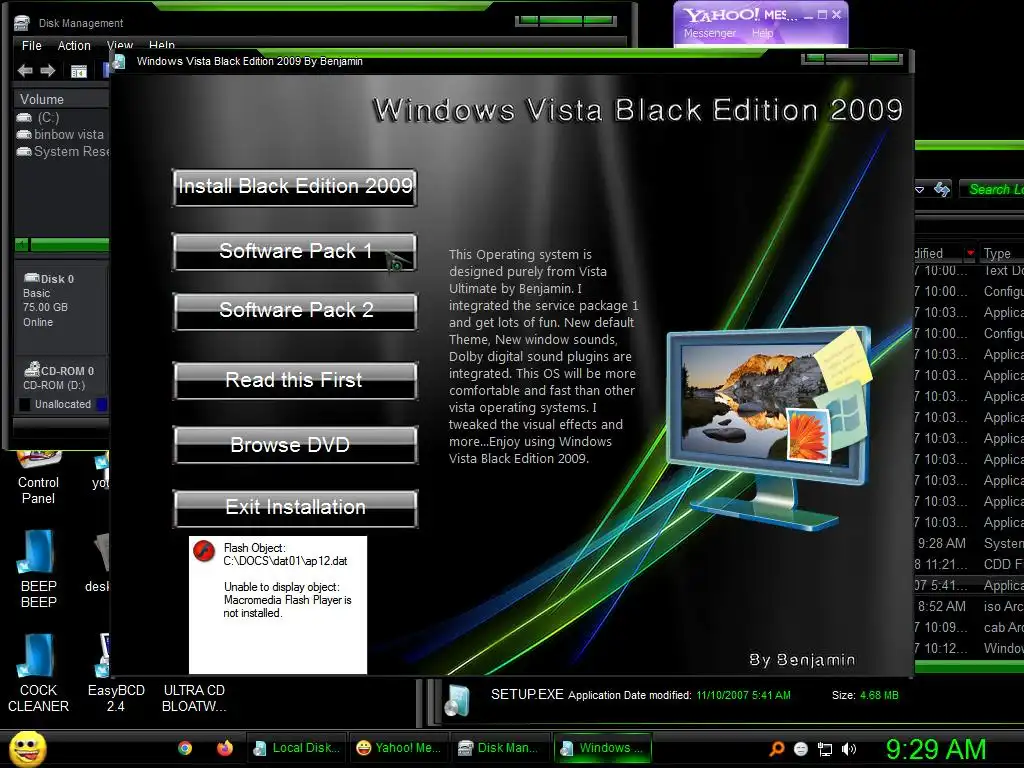Sort by the Type column header
The image size is (1024, 768).
coord(1000,253)
